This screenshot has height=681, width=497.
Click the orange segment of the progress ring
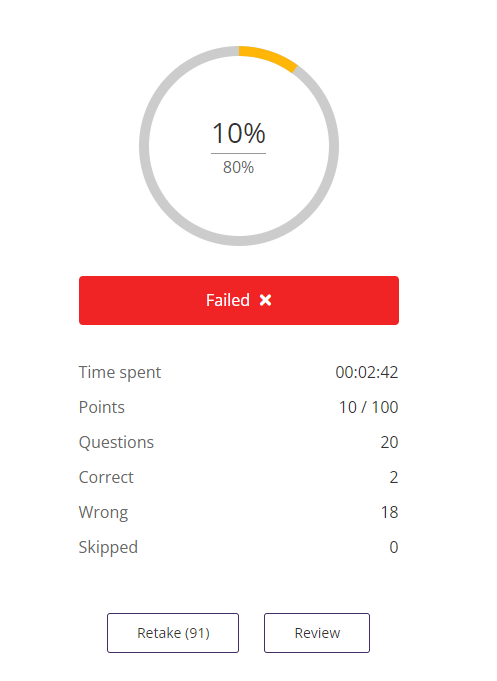point(270,57)
